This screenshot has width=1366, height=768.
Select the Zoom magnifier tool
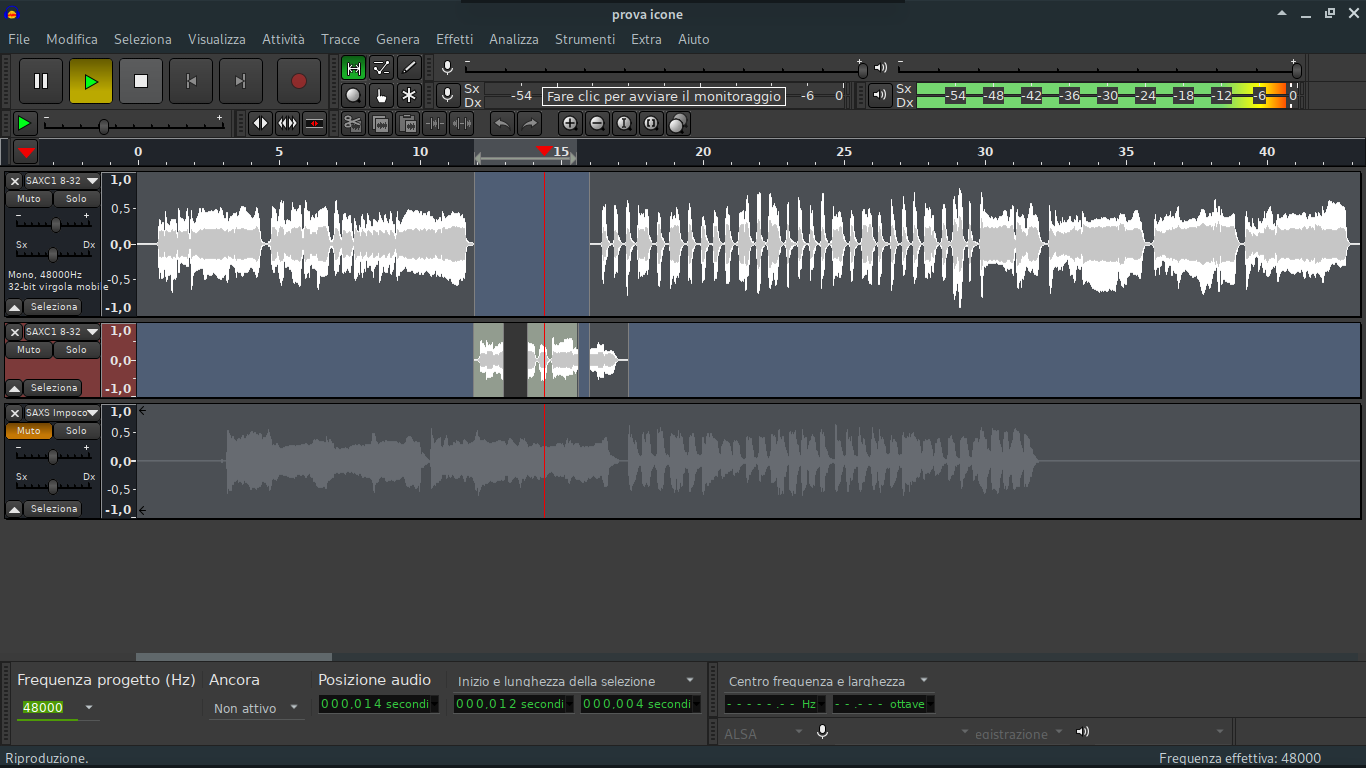pos(353,96)
